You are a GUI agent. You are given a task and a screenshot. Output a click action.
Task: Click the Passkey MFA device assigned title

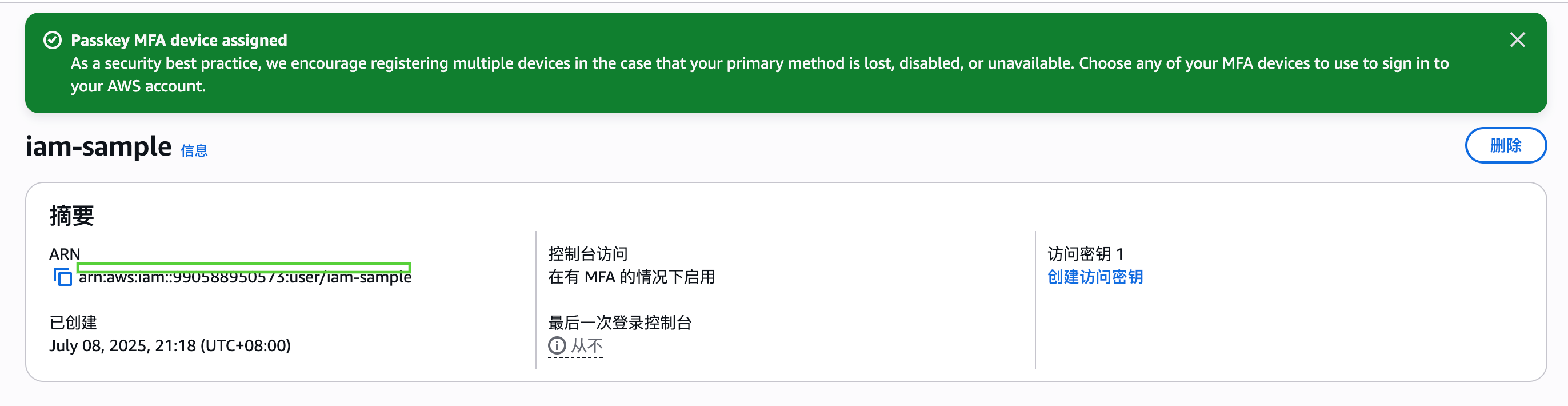tap(179, 40)
